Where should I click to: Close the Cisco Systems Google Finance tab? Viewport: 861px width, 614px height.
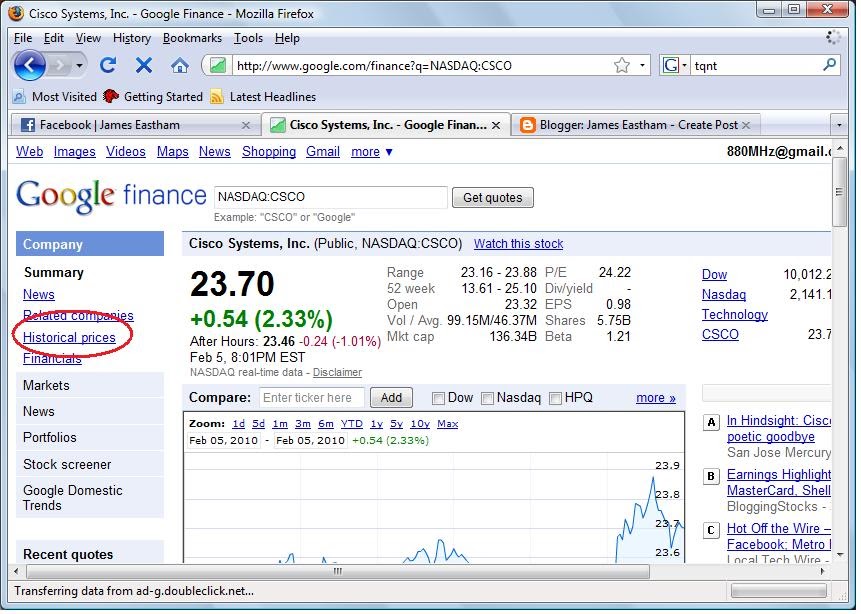pyautogui.click(x=496, y=126)
